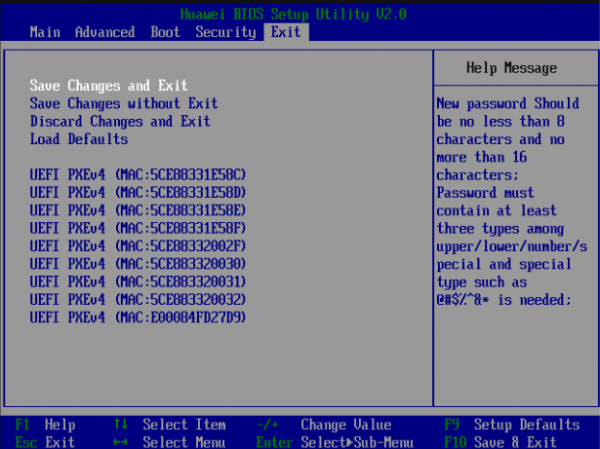Viewport: 600px width, 449px height.
Task: Select UEFI PXEv4 entry MAC:E00084FD27D9
Action: coord(138,318)
